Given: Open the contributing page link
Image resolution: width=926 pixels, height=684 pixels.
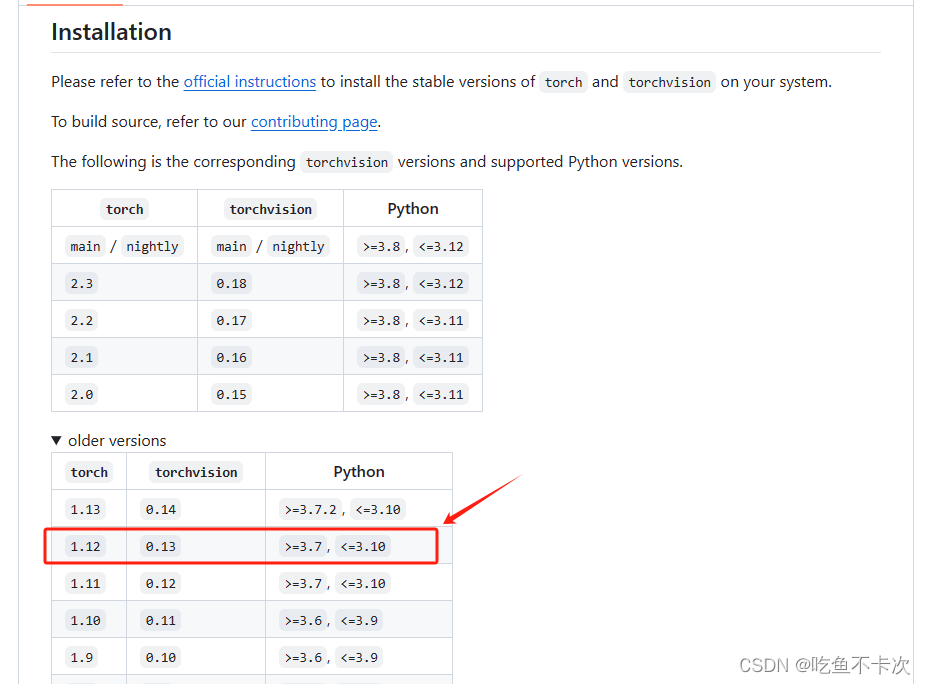Looking at the screenshot, I should click(314, 122).
